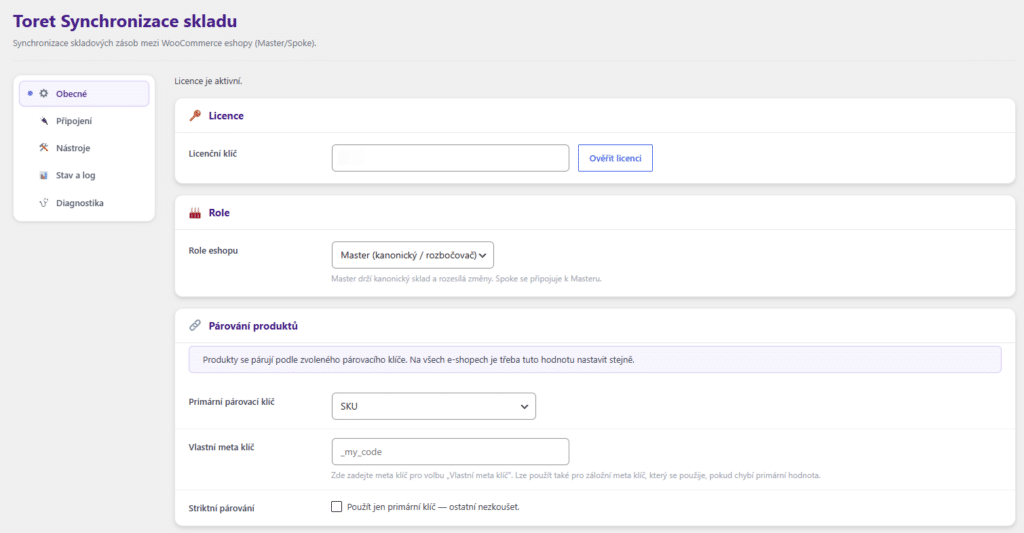Screen dimensions: 1024x533
Task: Click the stethoscope icon beside Diagnostika
Action: pyautogui.click(x=44, y=202)
